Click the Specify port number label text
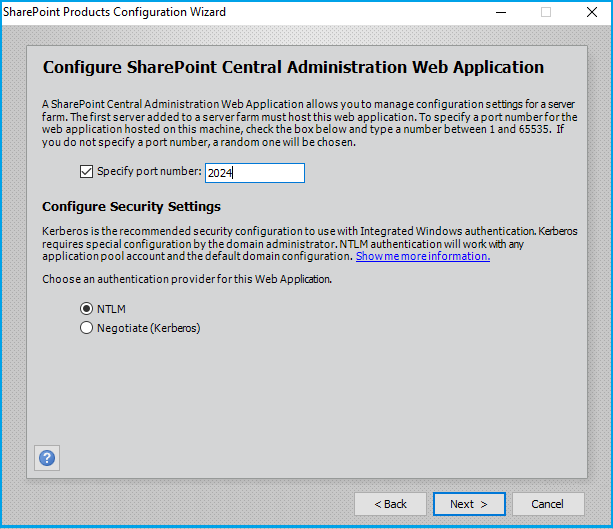This screenshot has width=613, height=529. tap(149, 172)
